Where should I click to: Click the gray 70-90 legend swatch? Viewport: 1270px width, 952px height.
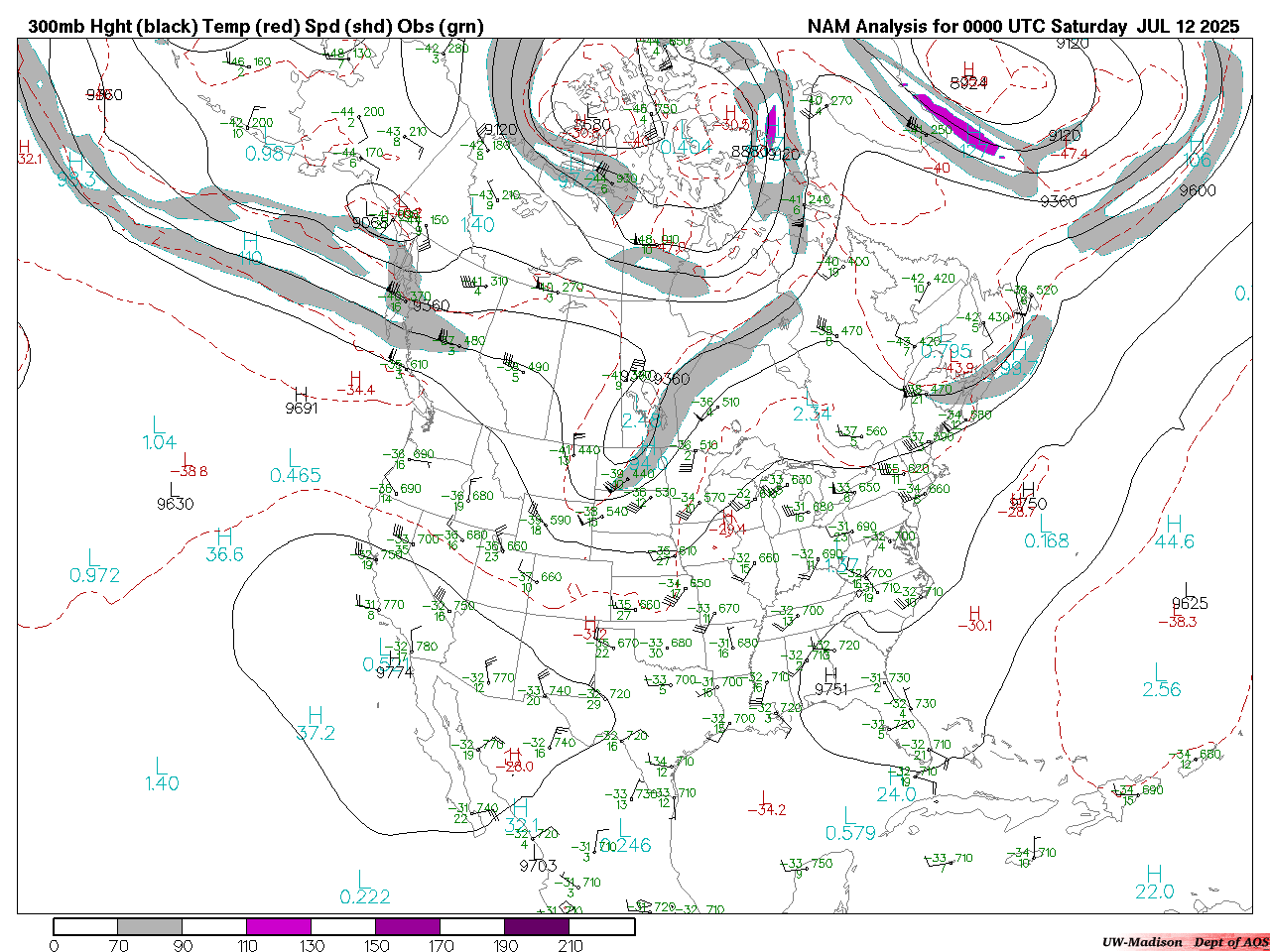coord(150,927)
